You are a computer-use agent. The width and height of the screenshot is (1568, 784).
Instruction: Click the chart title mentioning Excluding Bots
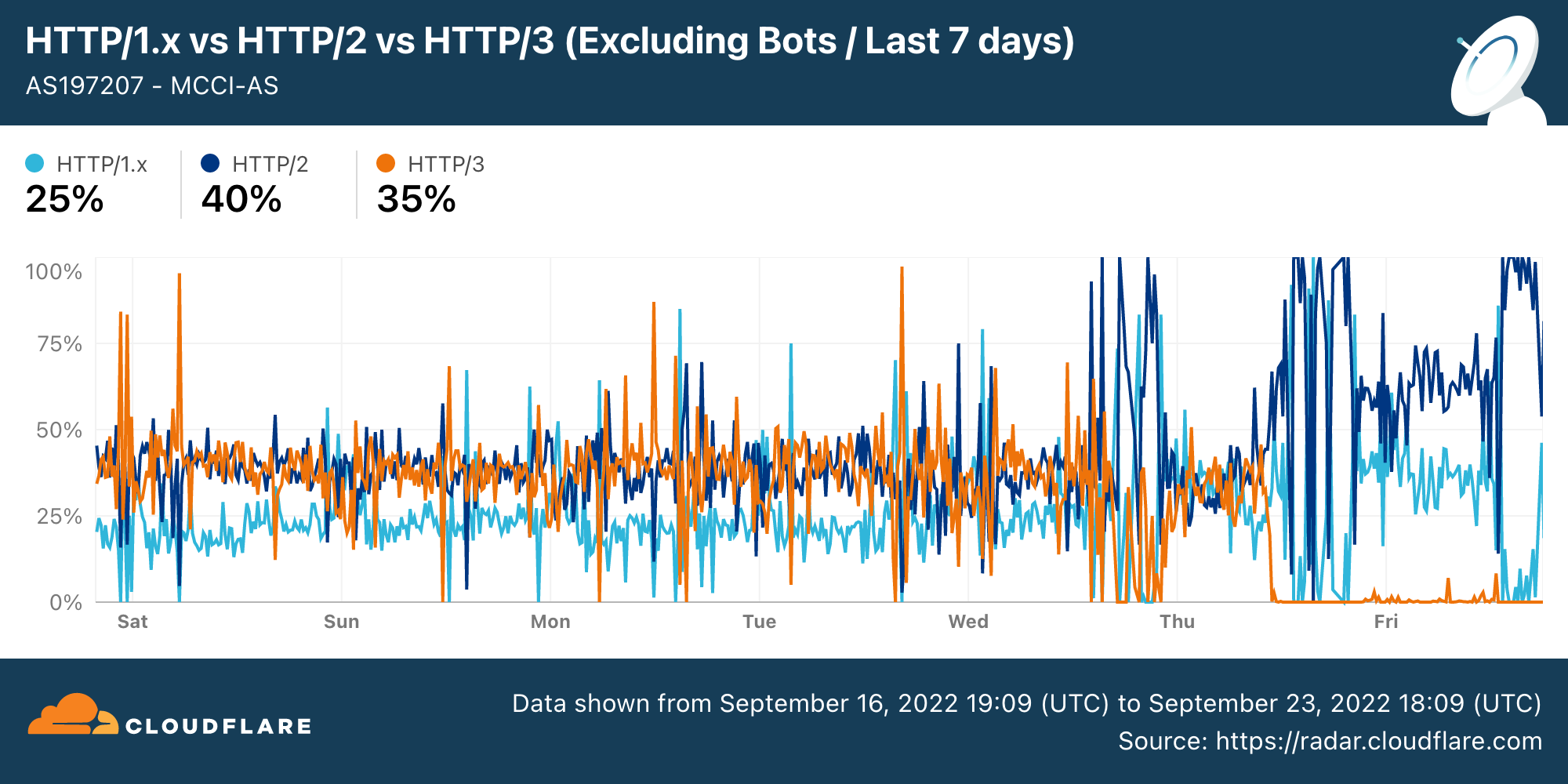[550, 41]
